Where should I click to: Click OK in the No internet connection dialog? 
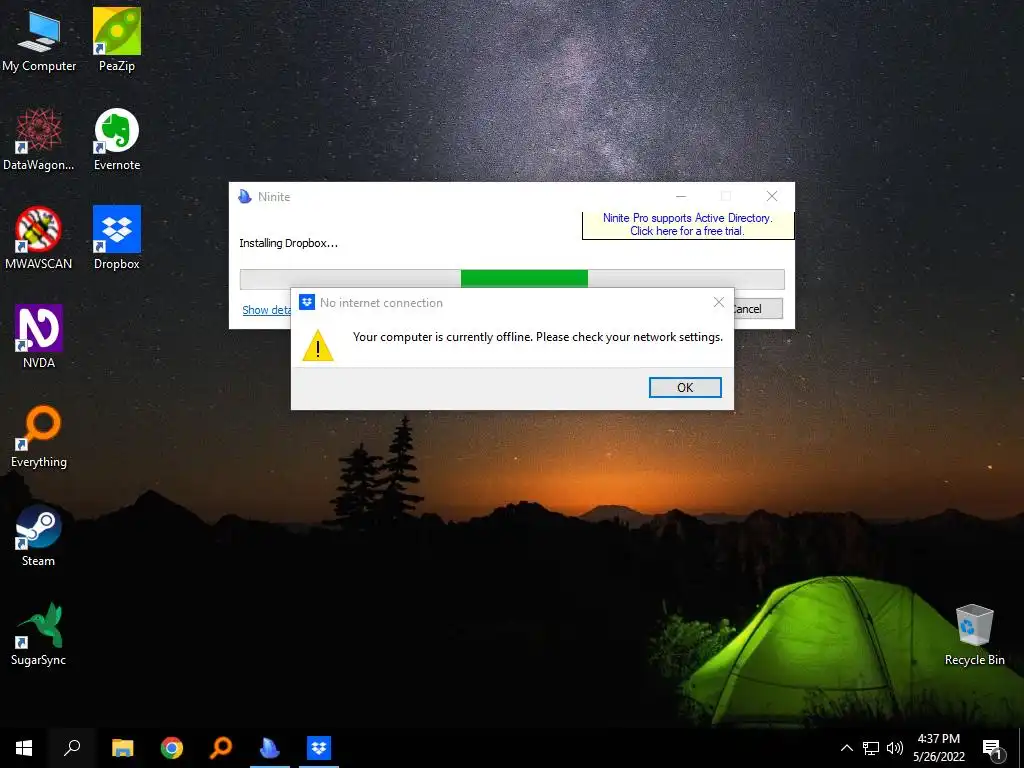coord(685,387)
